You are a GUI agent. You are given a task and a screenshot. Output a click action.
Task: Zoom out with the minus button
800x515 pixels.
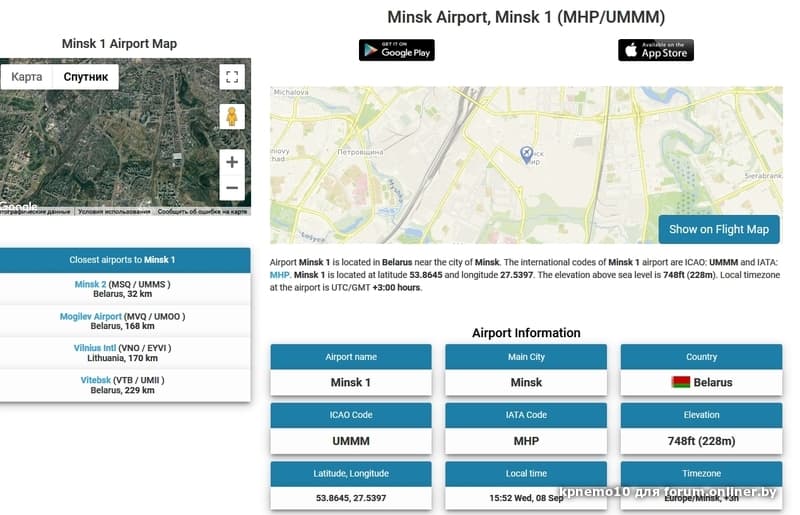(232, 188)
